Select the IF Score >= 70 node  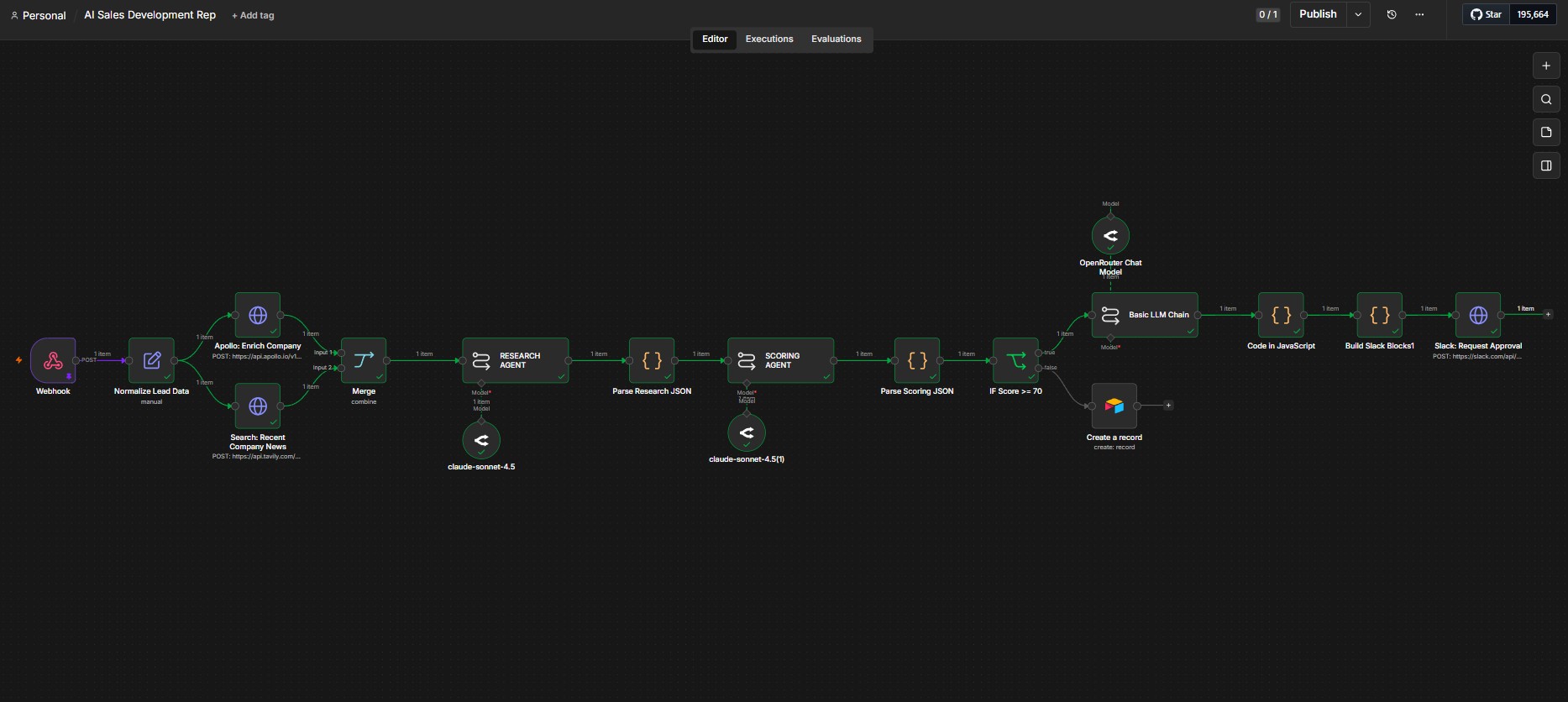tap(1015, 360)
